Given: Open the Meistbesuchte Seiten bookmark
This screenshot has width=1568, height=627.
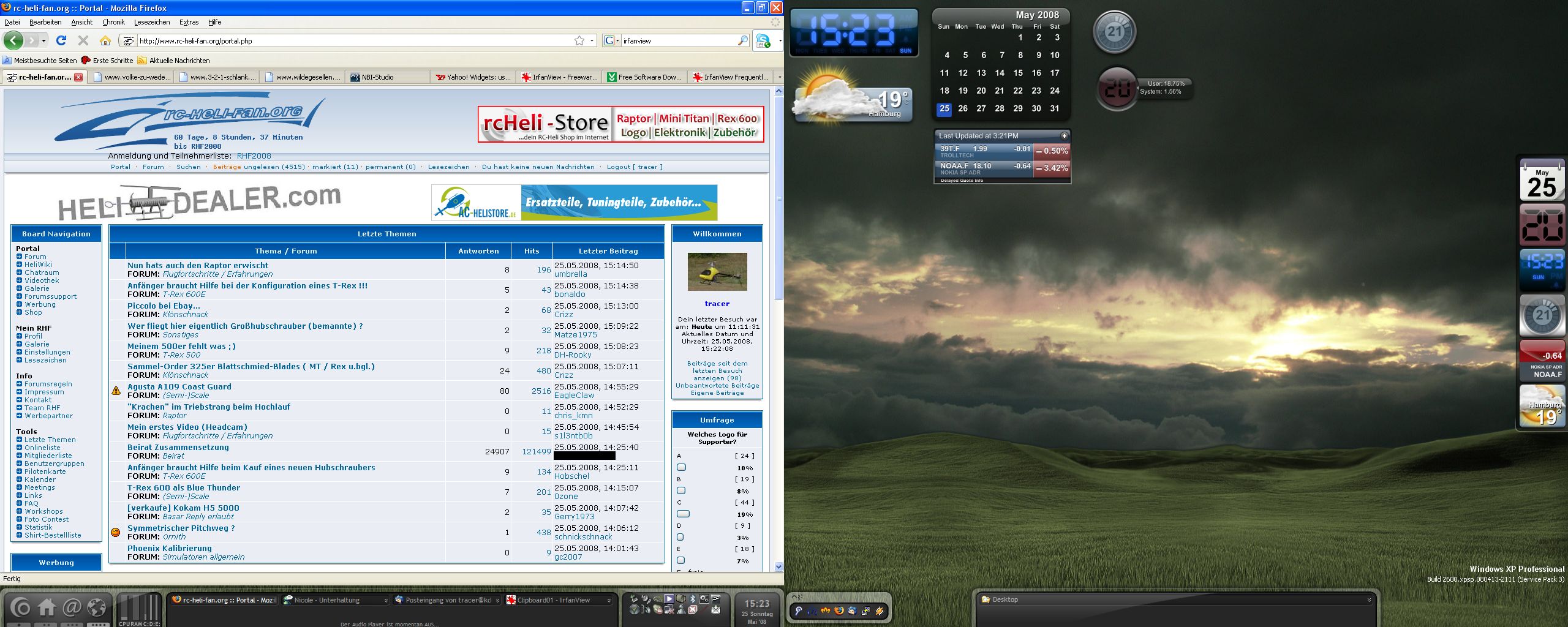Looking at the screenshot, I should (x=40, y=61).
